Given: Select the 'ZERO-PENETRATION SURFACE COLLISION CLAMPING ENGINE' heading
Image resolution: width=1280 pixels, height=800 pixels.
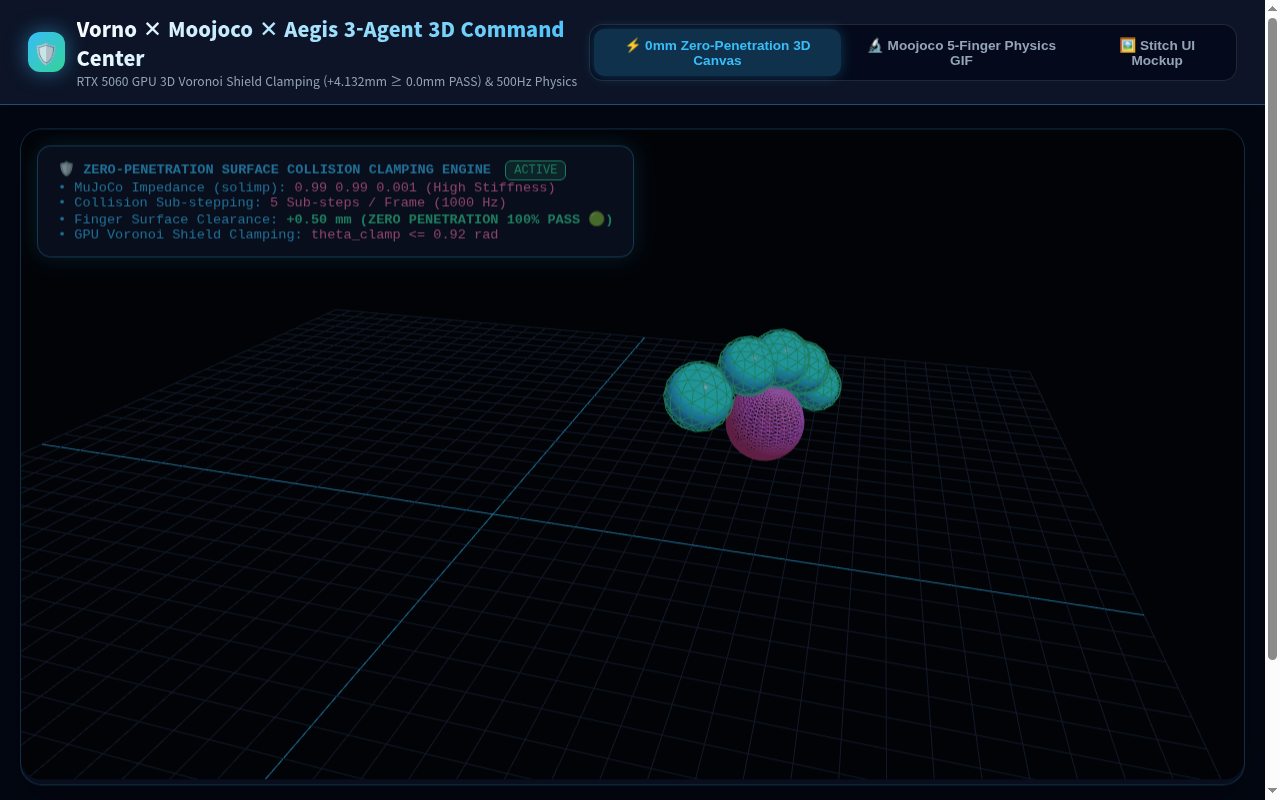Looking at the screenshot, I should [x=287, y=170].
